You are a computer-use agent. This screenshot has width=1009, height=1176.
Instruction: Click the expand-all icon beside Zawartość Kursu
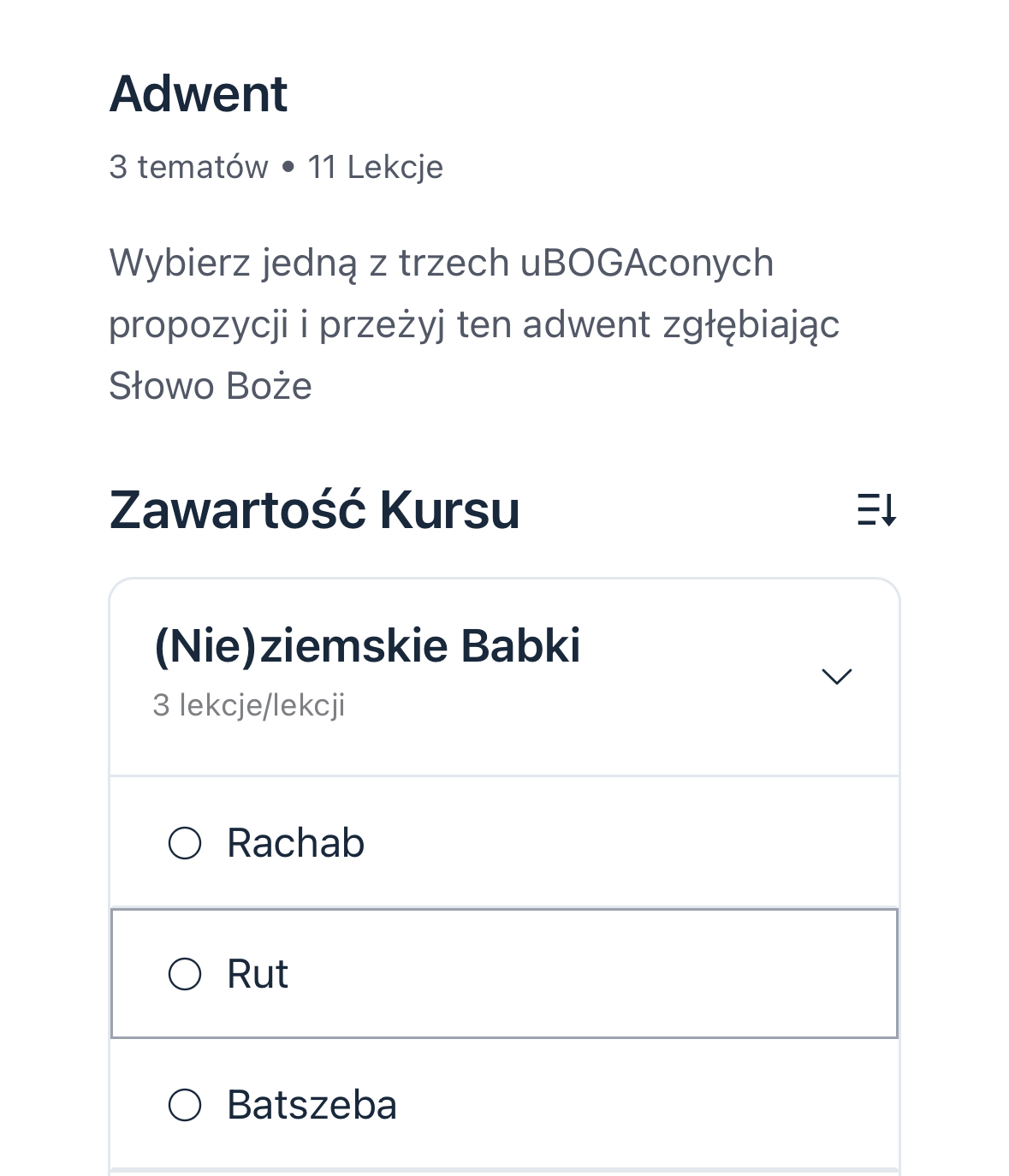pyautogui.click(x=876, y=510)
